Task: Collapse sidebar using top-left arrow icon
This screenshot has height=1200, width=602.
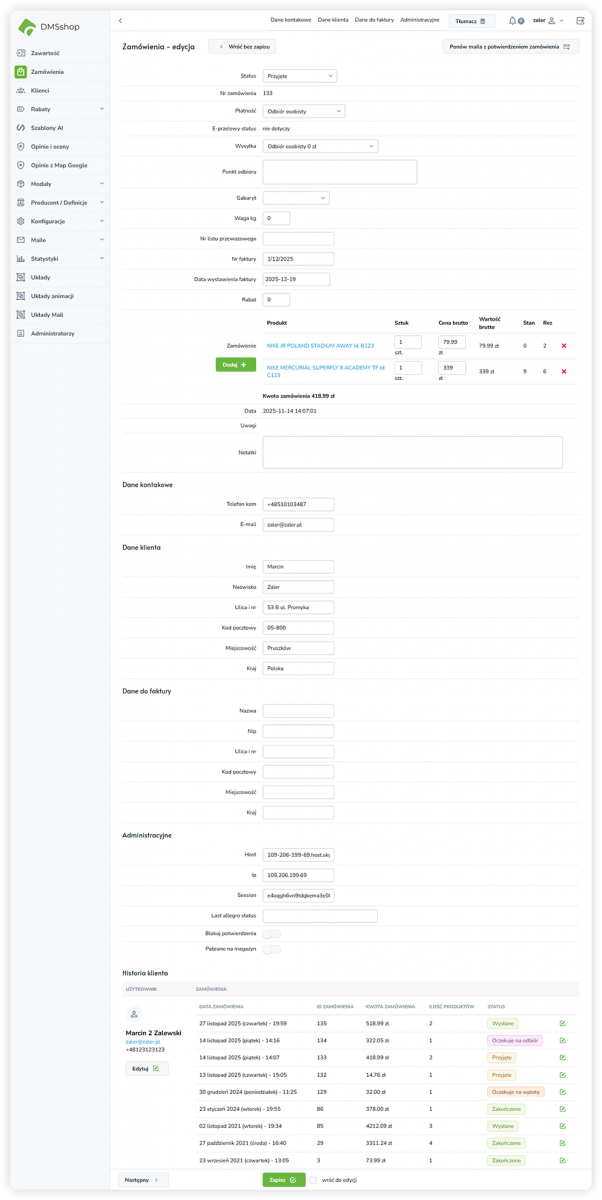Action: coord(120,20)
